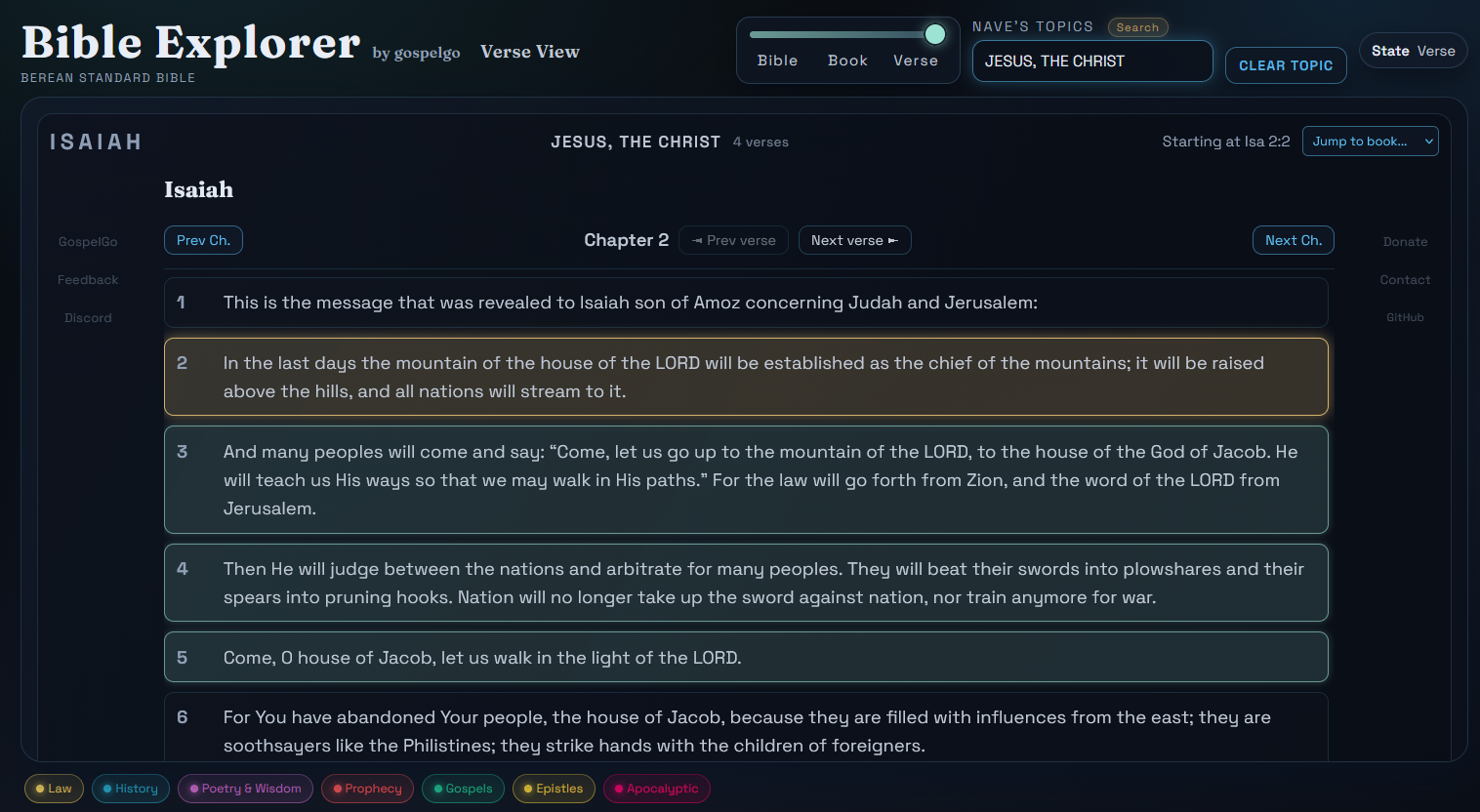This screenshot has width=1480, height=812.
Task: Visit the GitHub page
Action: pos(1405,317)
